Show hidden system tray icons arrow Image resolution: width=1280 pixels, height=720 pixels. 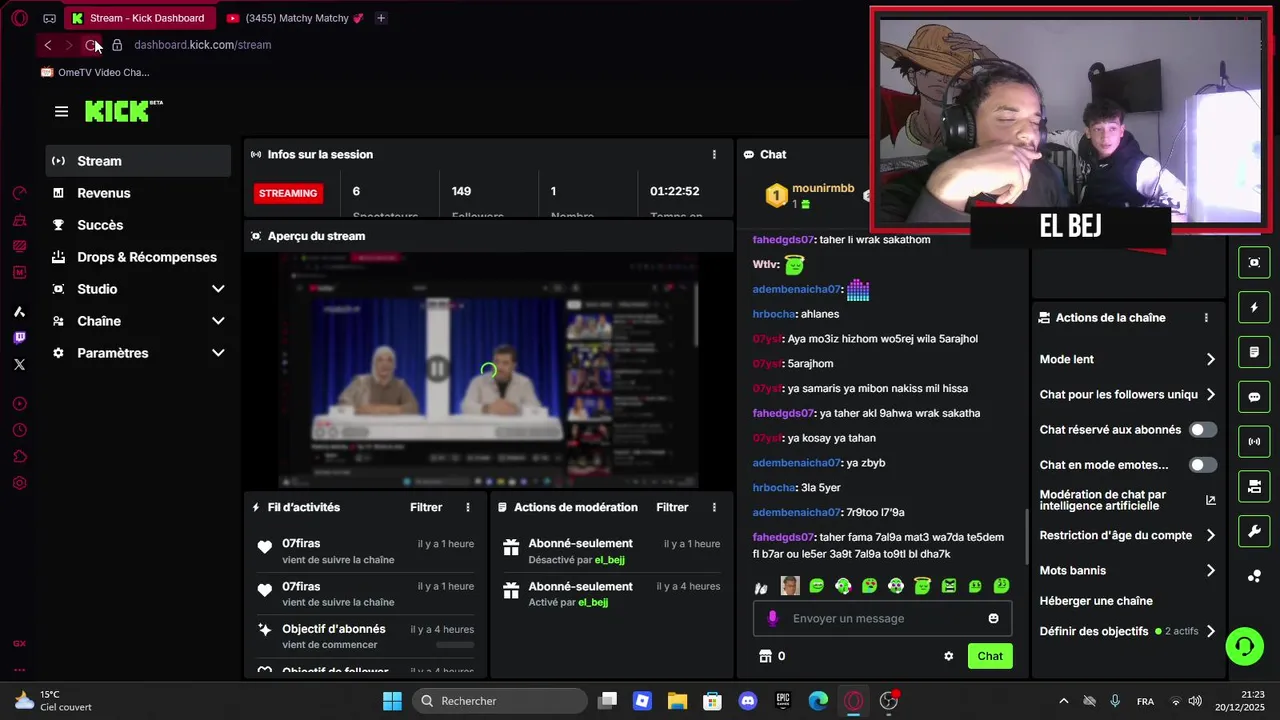1063,702
